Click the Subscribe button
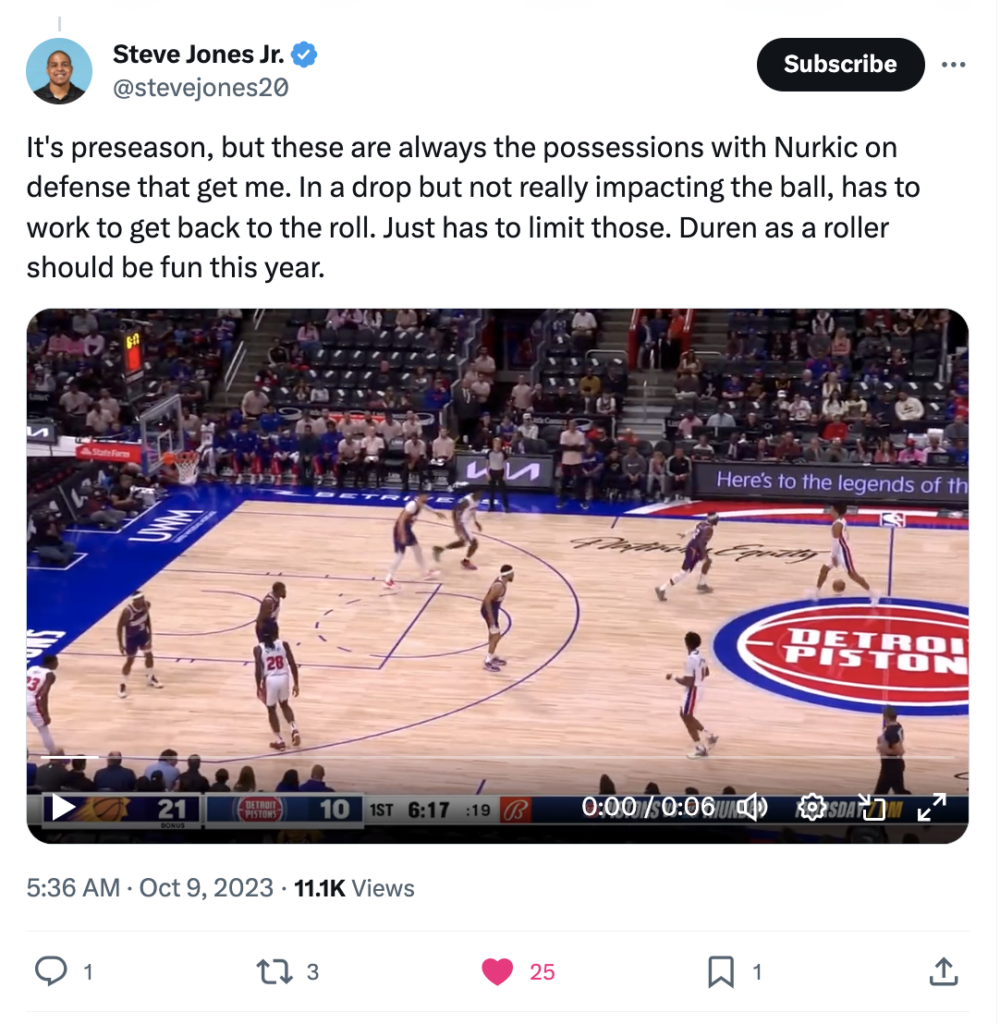The image size is (1000, 1024). coord(841,65)
